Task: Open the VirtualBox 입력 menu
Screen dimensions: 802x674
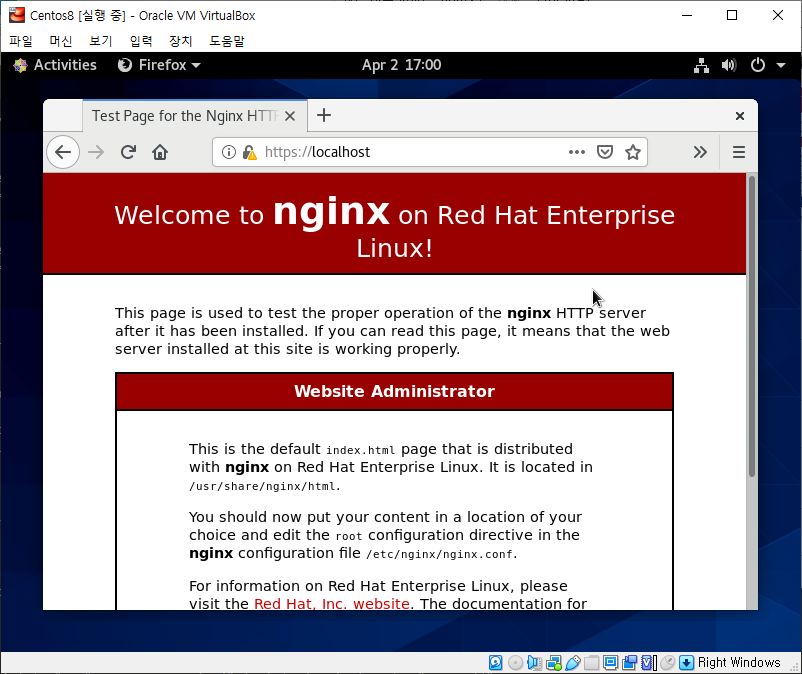Action: [141, 41]
